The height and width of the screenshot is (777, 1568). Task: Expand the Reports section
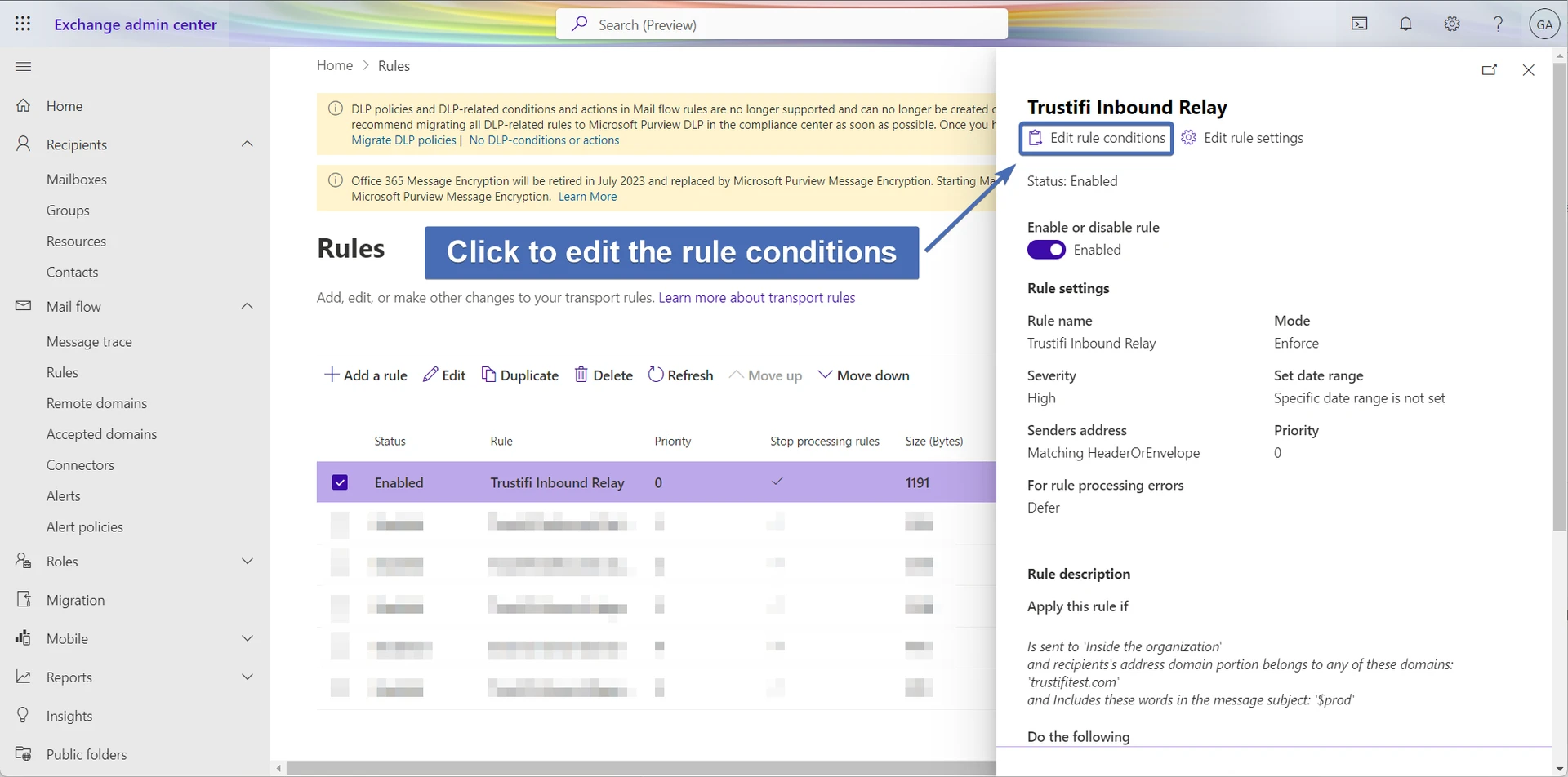coord(247,677)
